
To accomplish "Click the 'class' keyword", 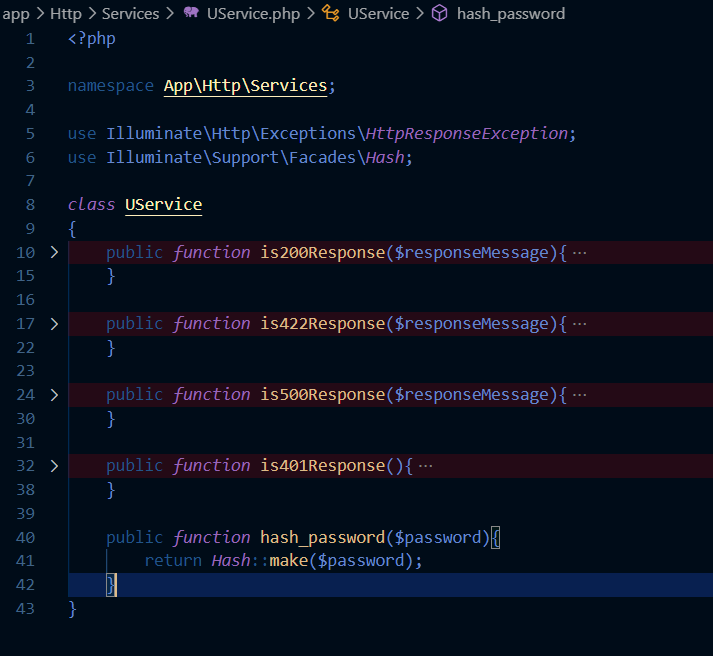I will [91, 205].
